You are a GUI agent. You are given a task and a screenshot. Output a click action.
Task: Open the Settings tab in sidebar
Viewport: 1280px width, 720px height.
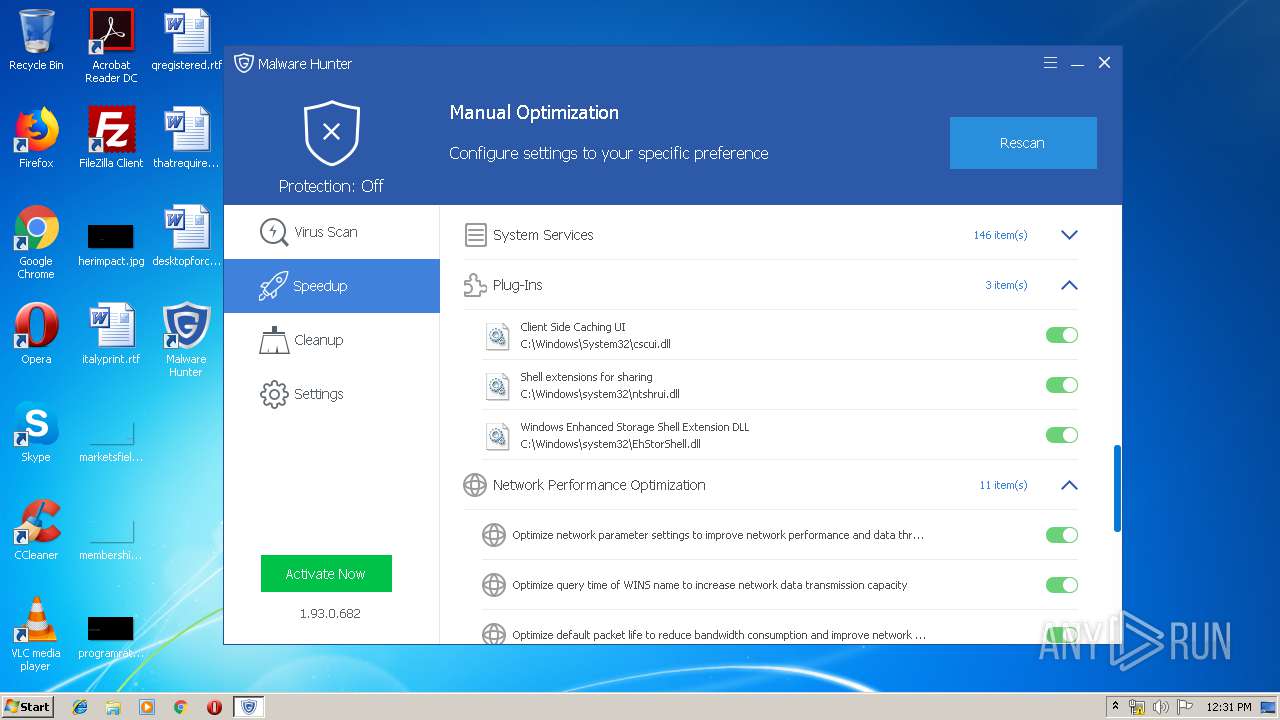(332, 394)
